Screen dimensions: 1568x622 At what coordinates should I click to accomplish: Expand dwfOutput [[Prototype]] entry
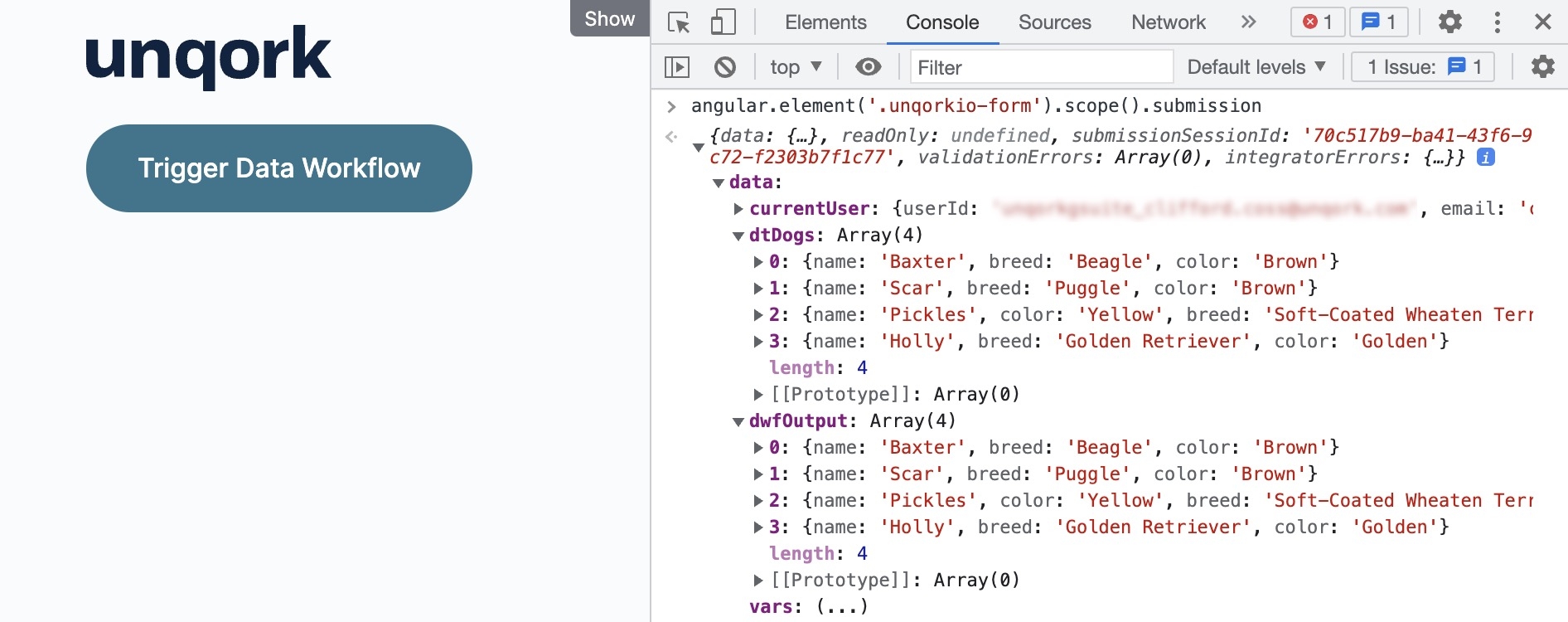point(758,581)
